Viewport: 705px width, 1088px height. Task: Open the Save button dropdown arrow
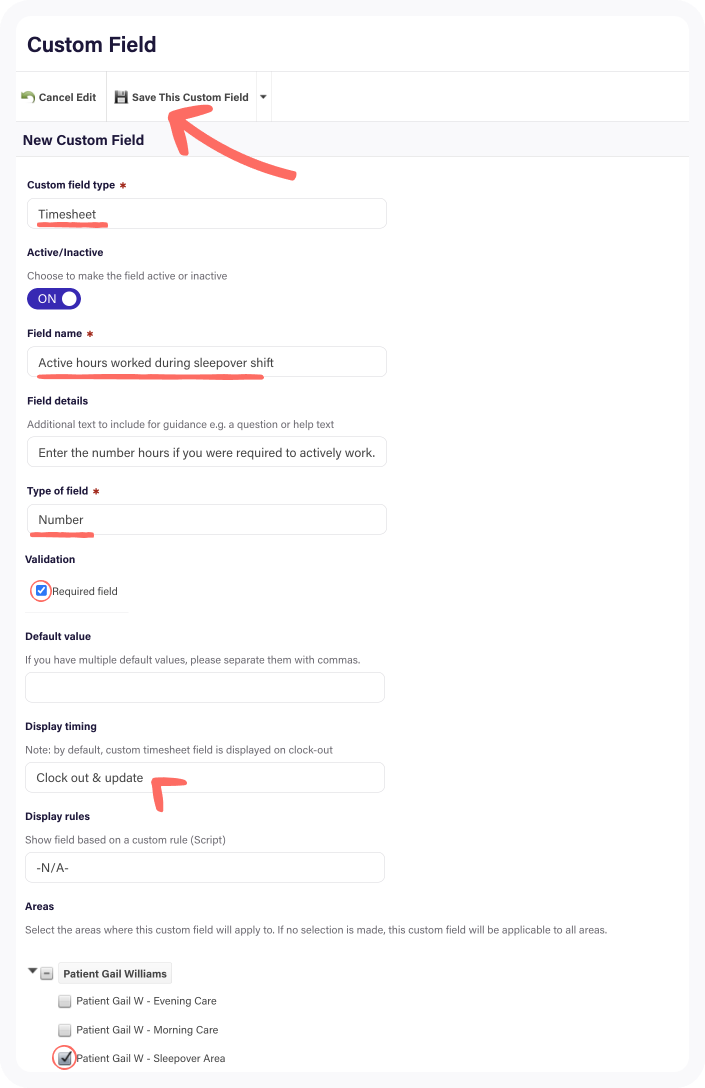tap(263, 97)
